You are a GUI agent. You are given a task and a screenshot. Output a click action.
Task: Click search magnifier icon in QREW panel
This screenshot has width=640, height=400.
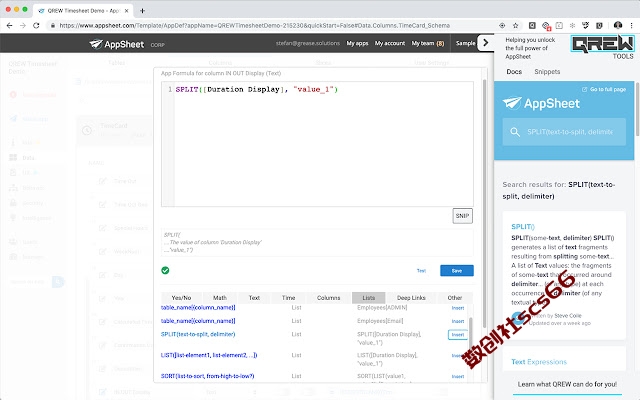515,132
